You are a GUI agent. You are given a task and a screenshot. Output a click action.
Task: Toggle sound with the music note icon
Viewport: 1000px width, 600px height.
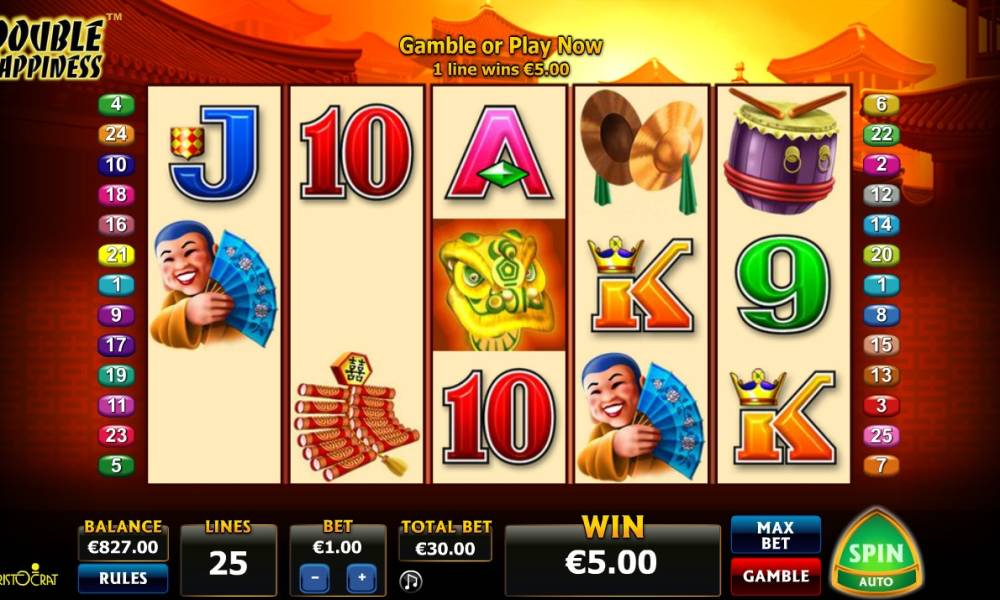pos(411,581)
